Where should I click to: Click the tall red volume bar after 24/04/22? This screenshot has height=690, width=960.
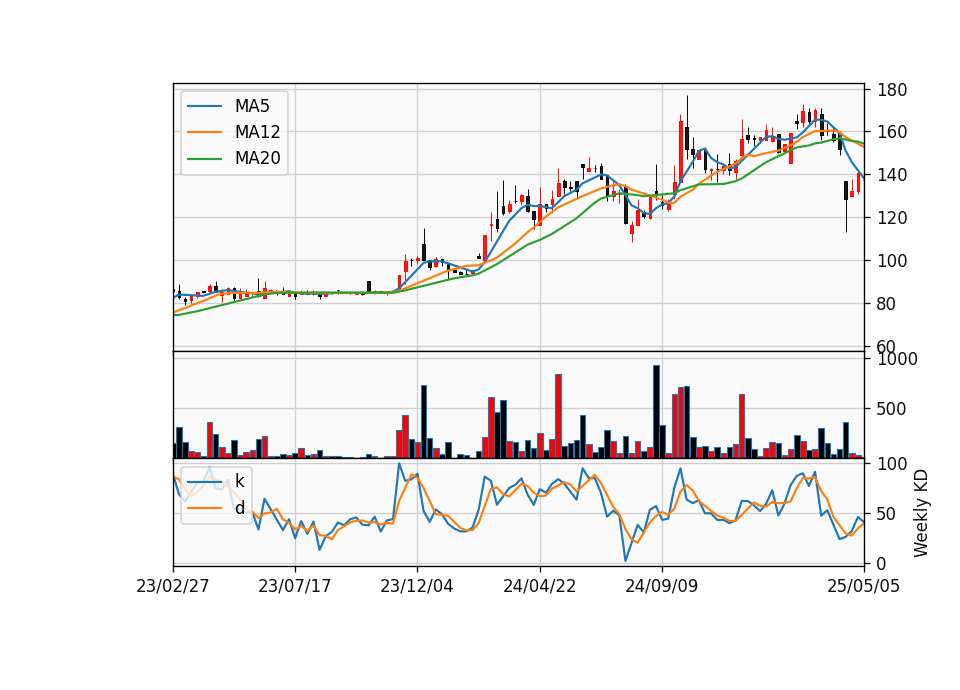[558, 416]
